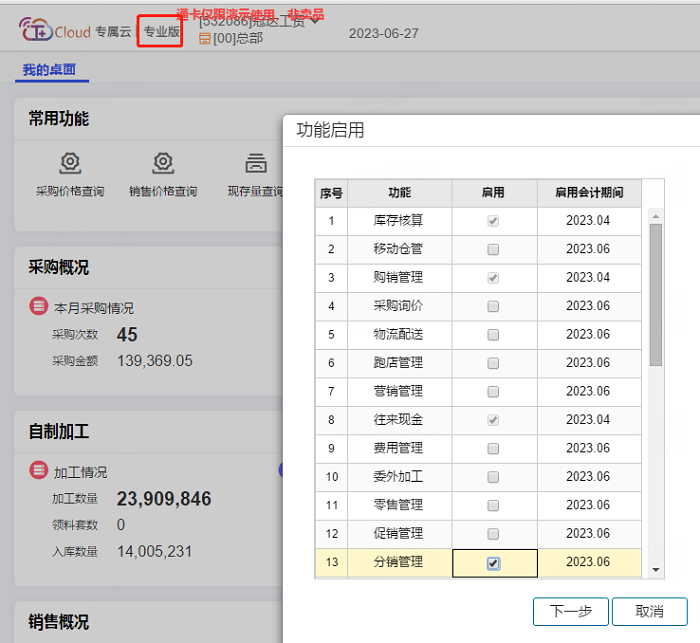Select the 物流配送 function cell

[400, 334]
